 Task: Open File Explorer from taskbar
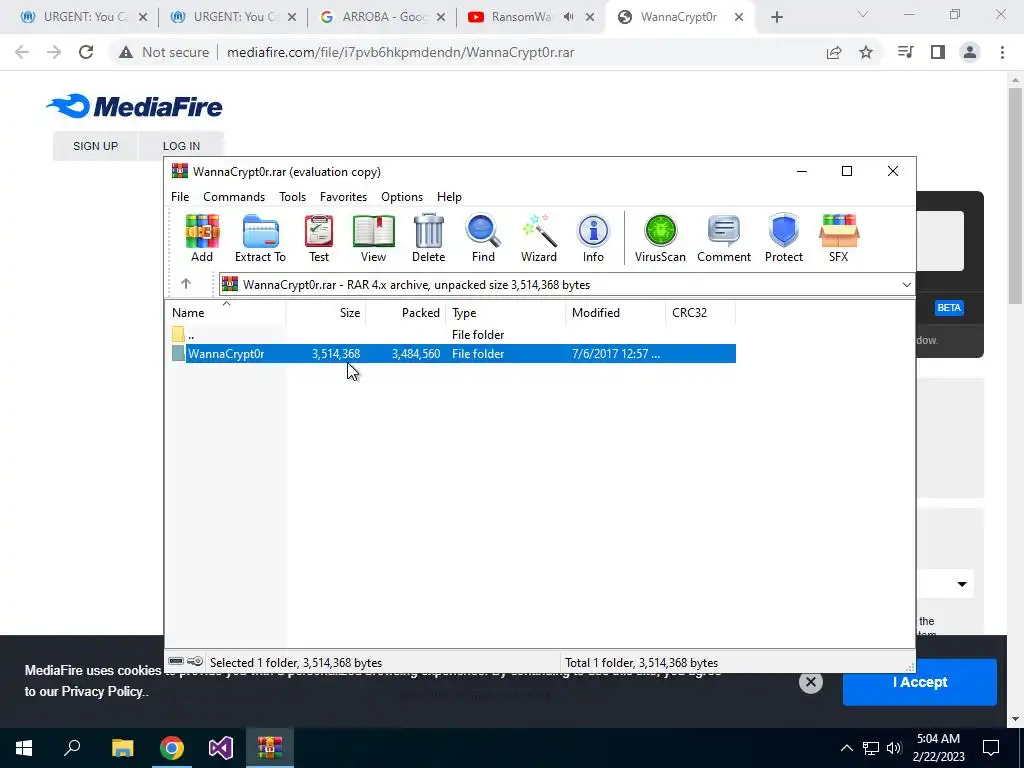click(122, 748)
